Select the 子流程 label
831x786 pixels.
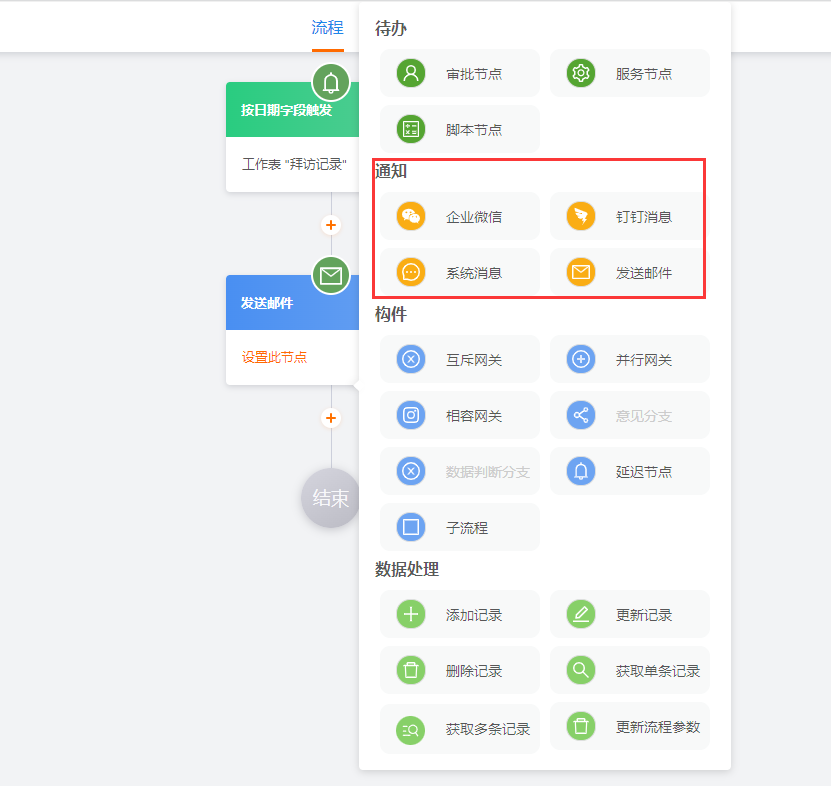467,528
